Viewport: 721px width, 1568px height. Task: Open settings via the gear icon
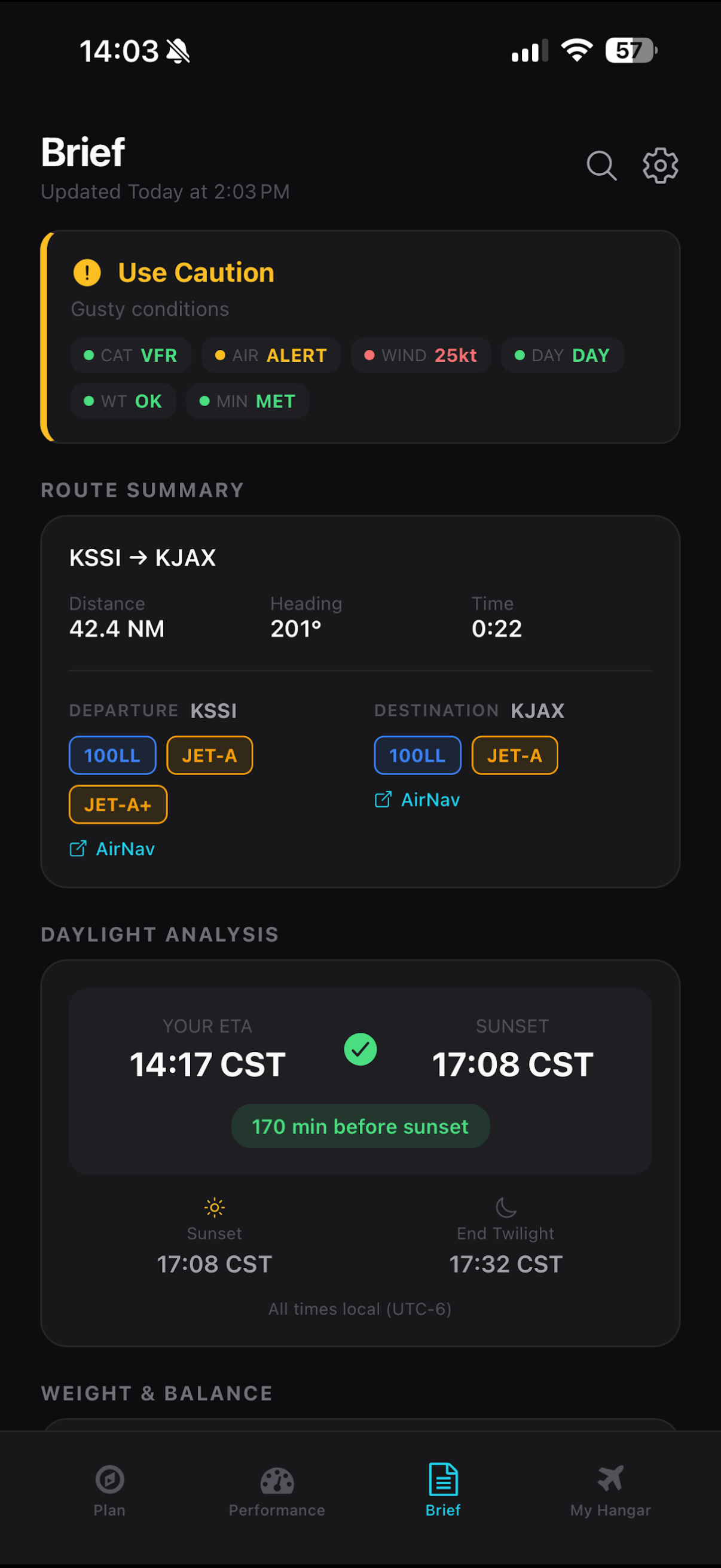[x=660, y=166]
